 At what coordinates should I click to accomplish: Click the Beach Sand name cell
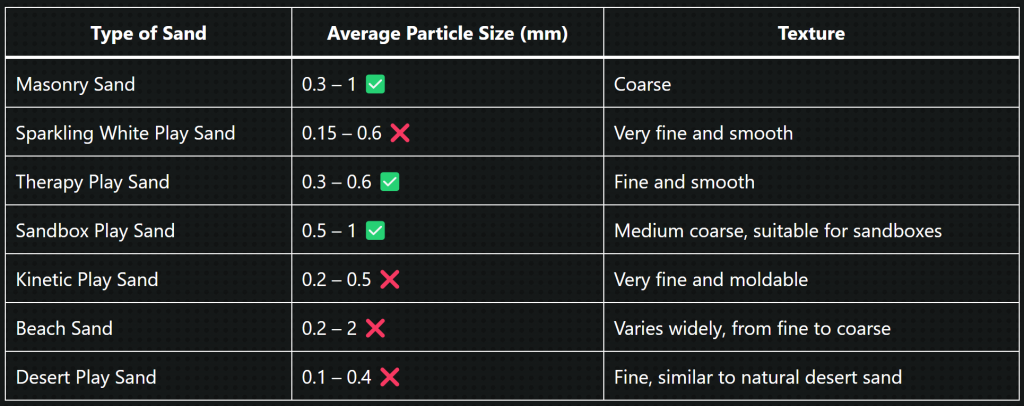click(148, 328)
